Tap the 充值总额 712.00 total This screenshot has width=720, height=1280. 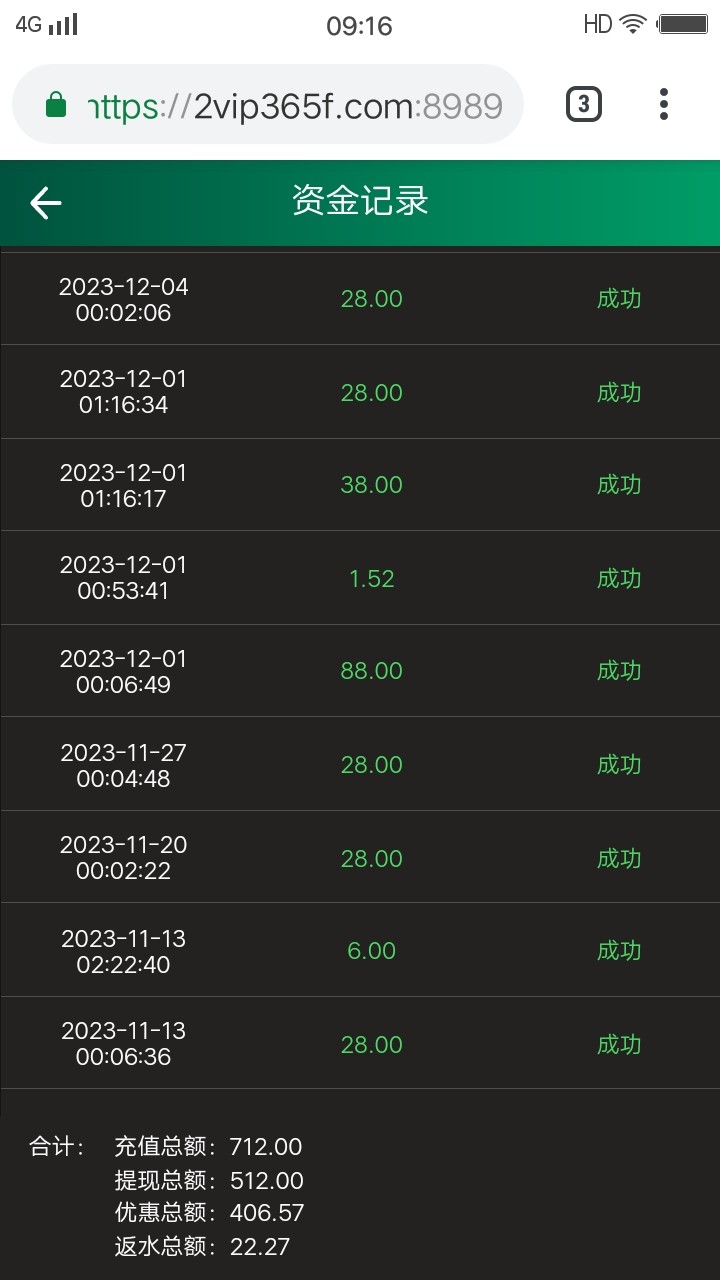point(208,1147)
